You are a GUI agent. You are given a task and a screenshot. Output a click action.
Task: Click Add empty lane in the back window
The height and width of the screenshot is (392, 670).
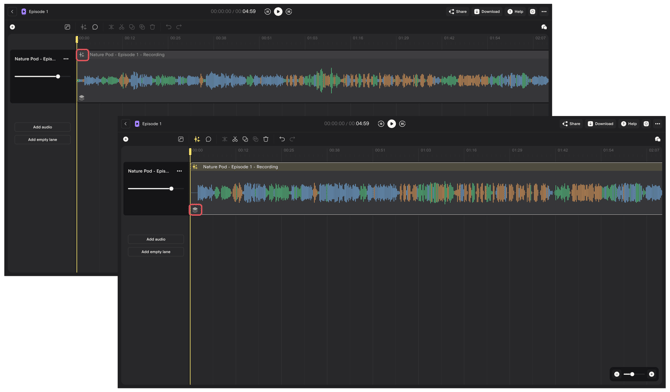43,140
